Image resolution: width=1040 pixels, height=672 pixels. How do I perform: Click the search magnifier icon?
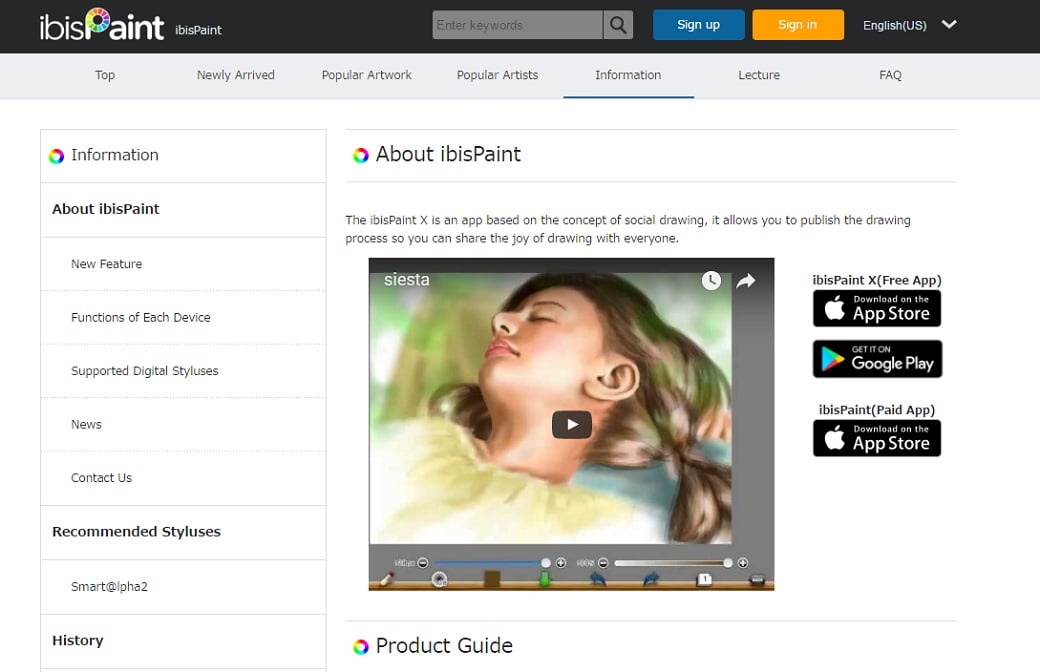click(x=620, y=25)
